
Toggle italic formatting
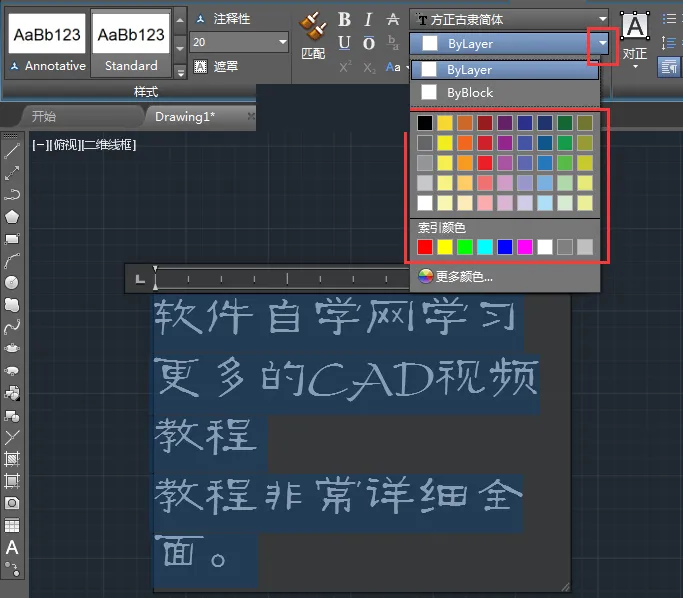368,19
